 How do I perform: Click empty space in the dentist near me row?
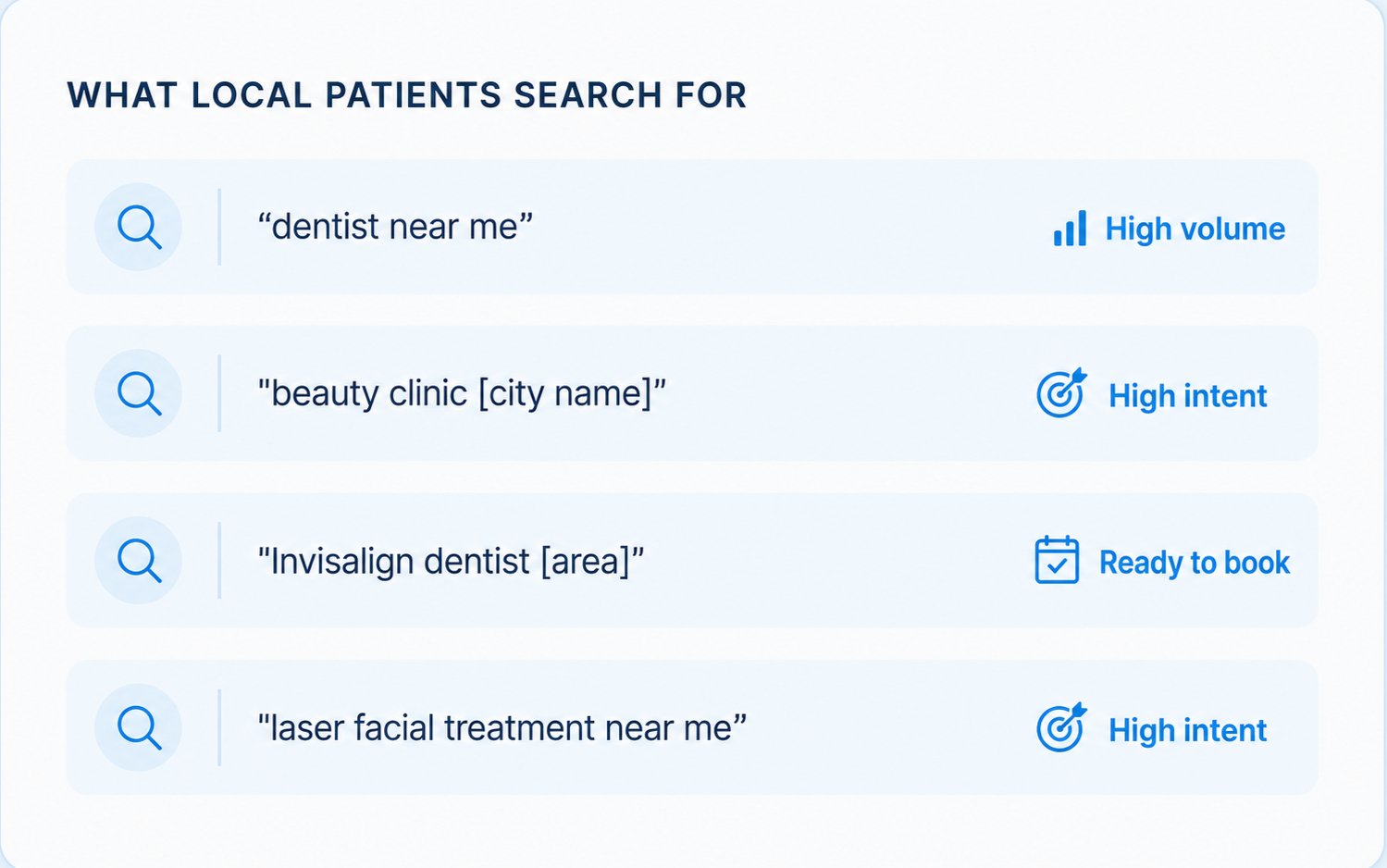[786, 228]
